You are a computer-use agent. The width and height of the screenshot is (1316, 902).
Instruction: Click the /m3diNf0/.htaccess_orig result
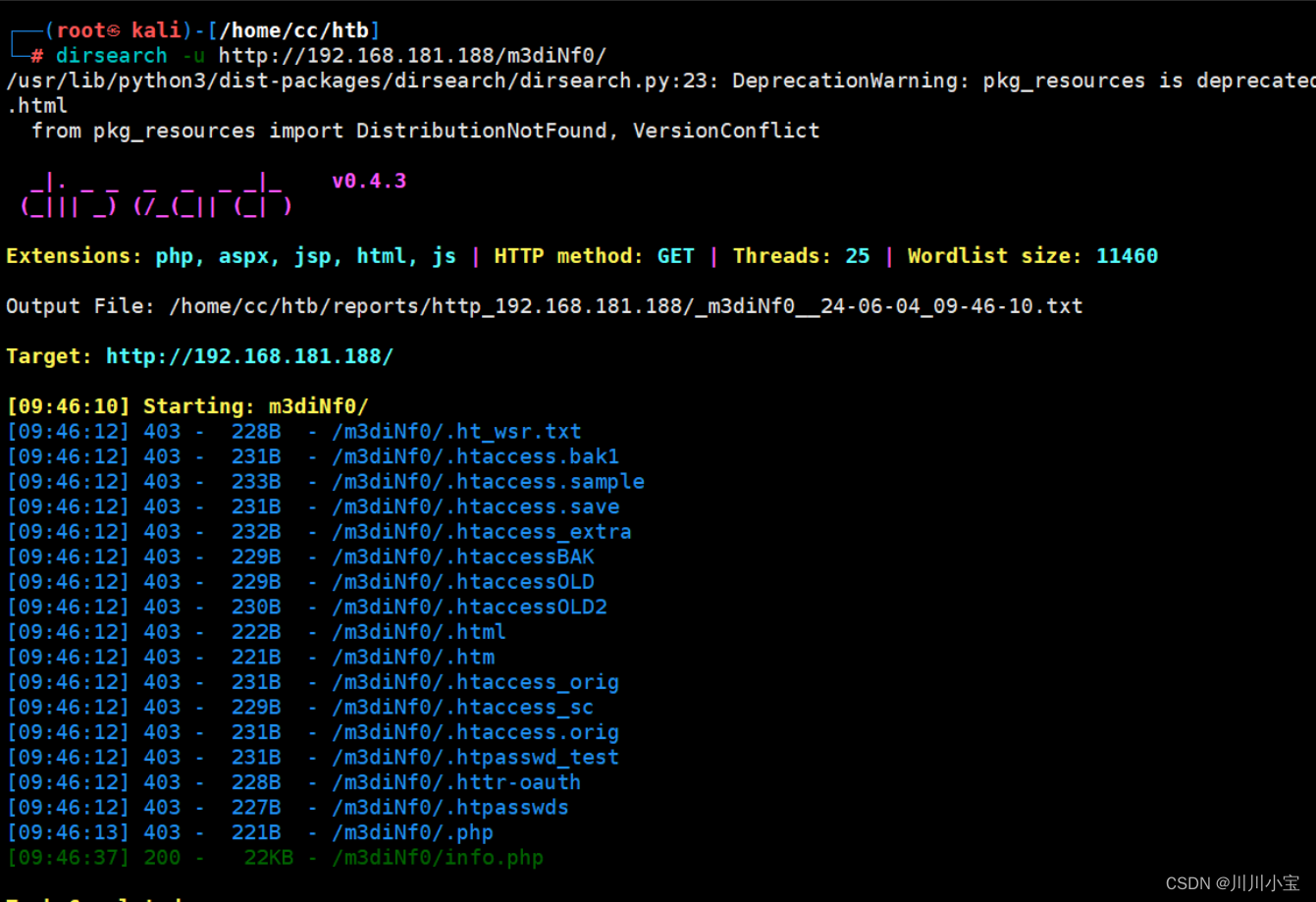(475, 682)
